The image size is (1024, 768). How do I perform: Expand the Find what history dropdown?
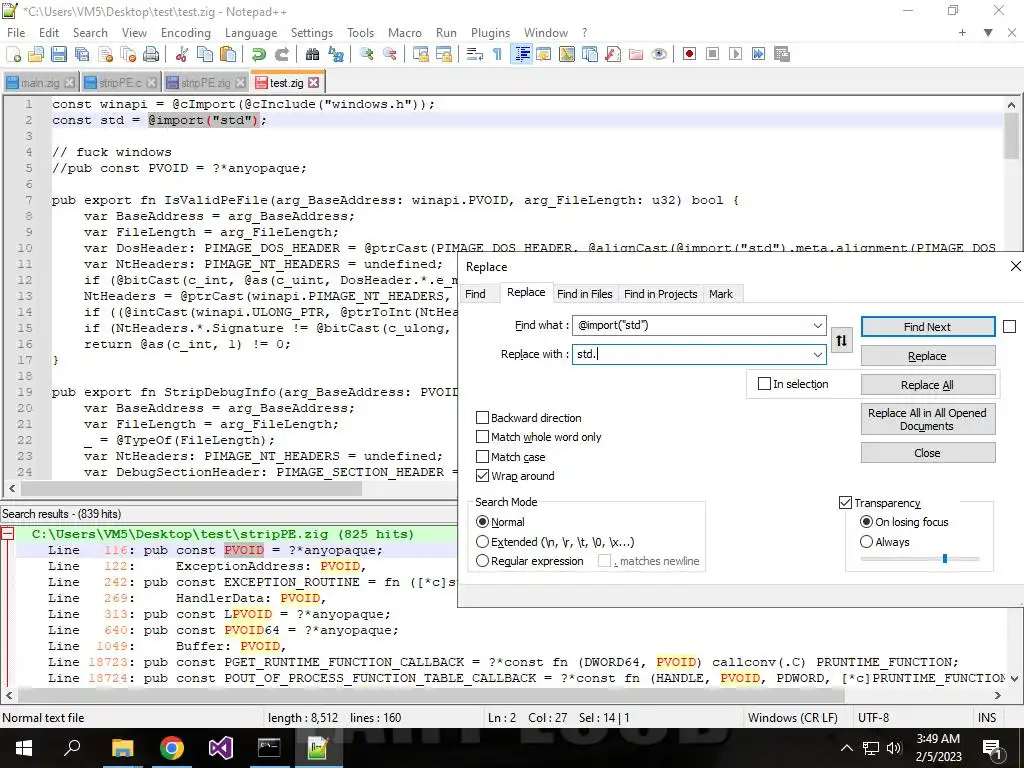(x=818, y=325)
